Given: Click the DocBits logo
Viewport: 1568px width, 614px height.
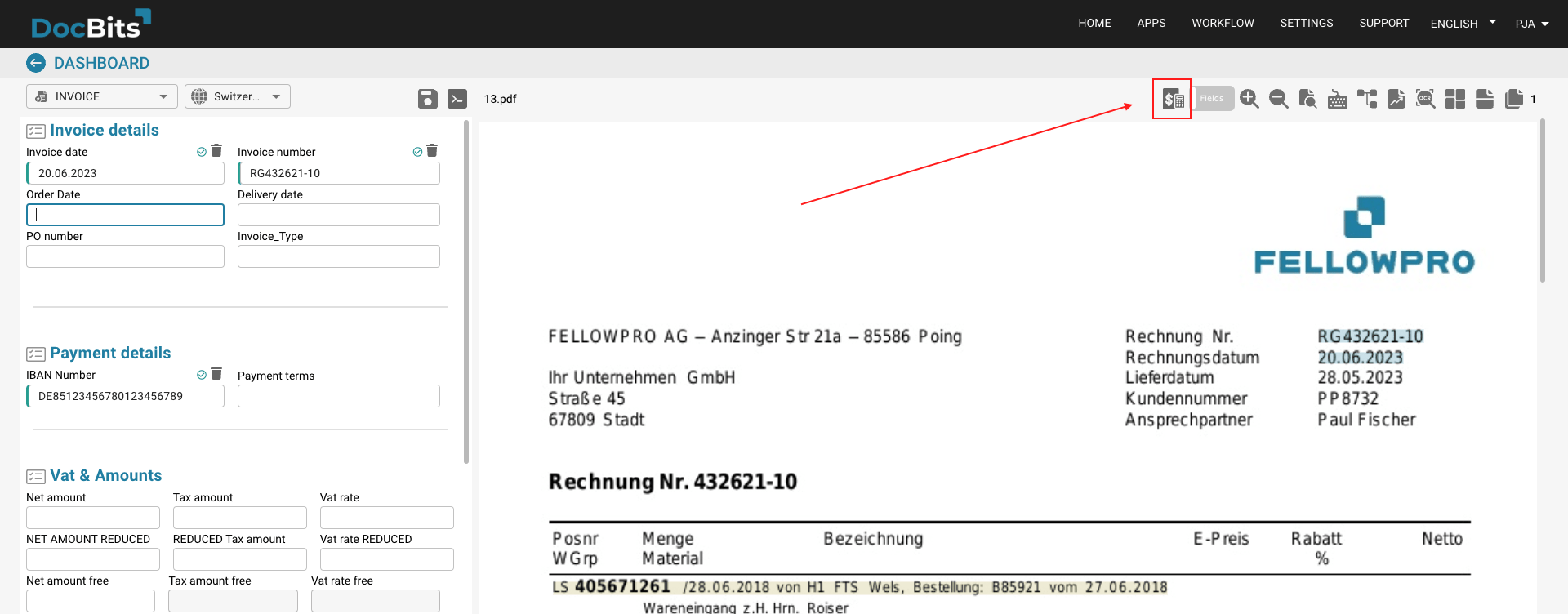Looking at the screenshot, I should tap(91, 24).
